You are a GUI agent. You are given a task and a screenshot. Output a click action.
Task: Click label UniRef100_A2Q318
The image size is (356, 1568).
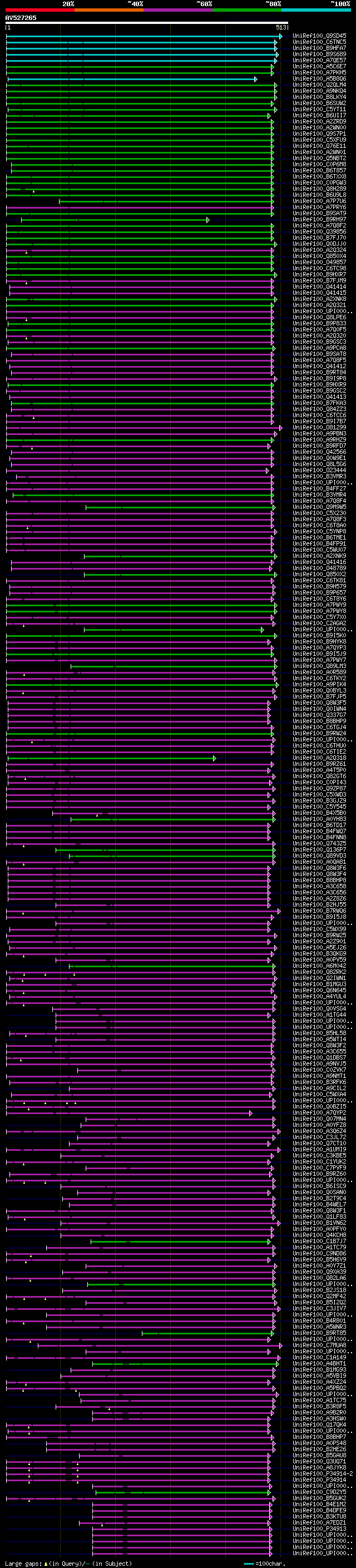319,758
